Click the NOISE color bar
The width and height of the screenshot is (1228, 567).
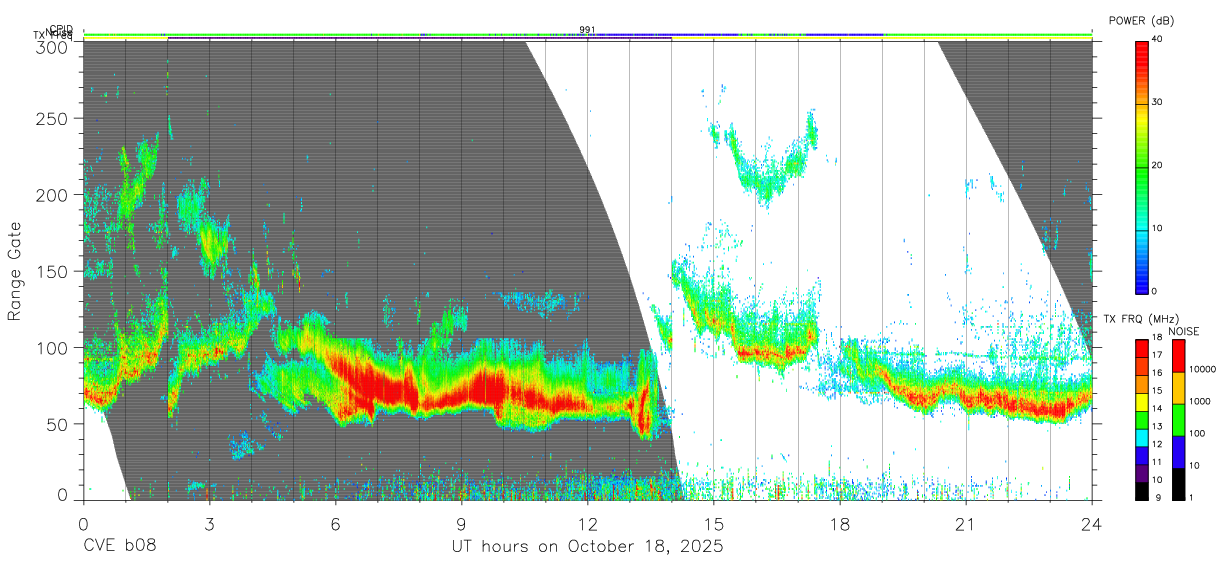(x=1178, y=419)
